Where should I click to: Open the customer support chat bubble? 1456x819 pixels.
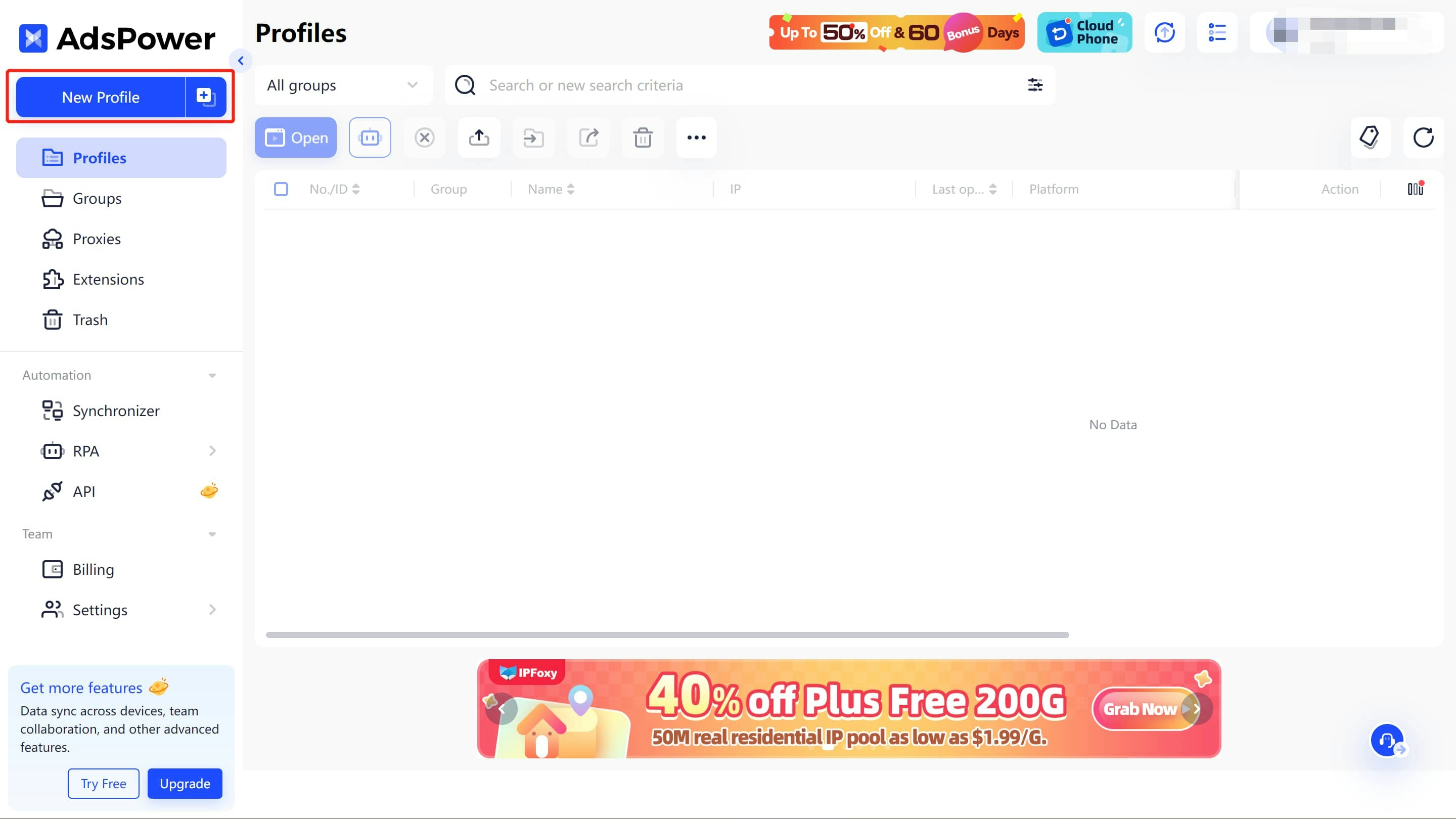[1387, 740]
